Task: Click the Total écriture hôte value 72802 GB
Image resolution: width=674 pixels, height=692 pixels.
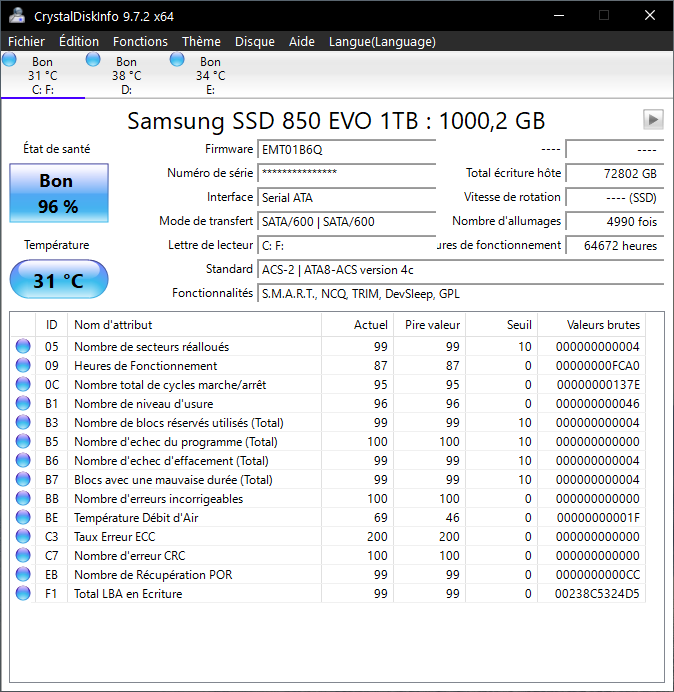Action: [615, 173]
